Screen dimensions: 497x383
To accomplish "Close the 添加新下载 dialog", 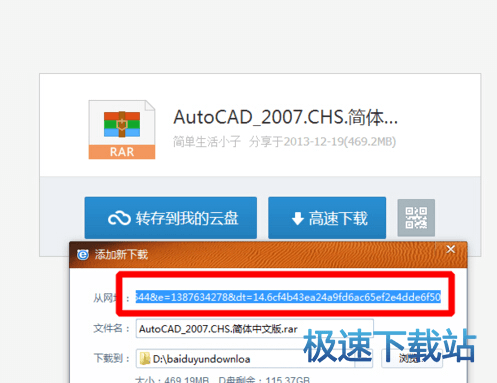I will pos(451,249).
